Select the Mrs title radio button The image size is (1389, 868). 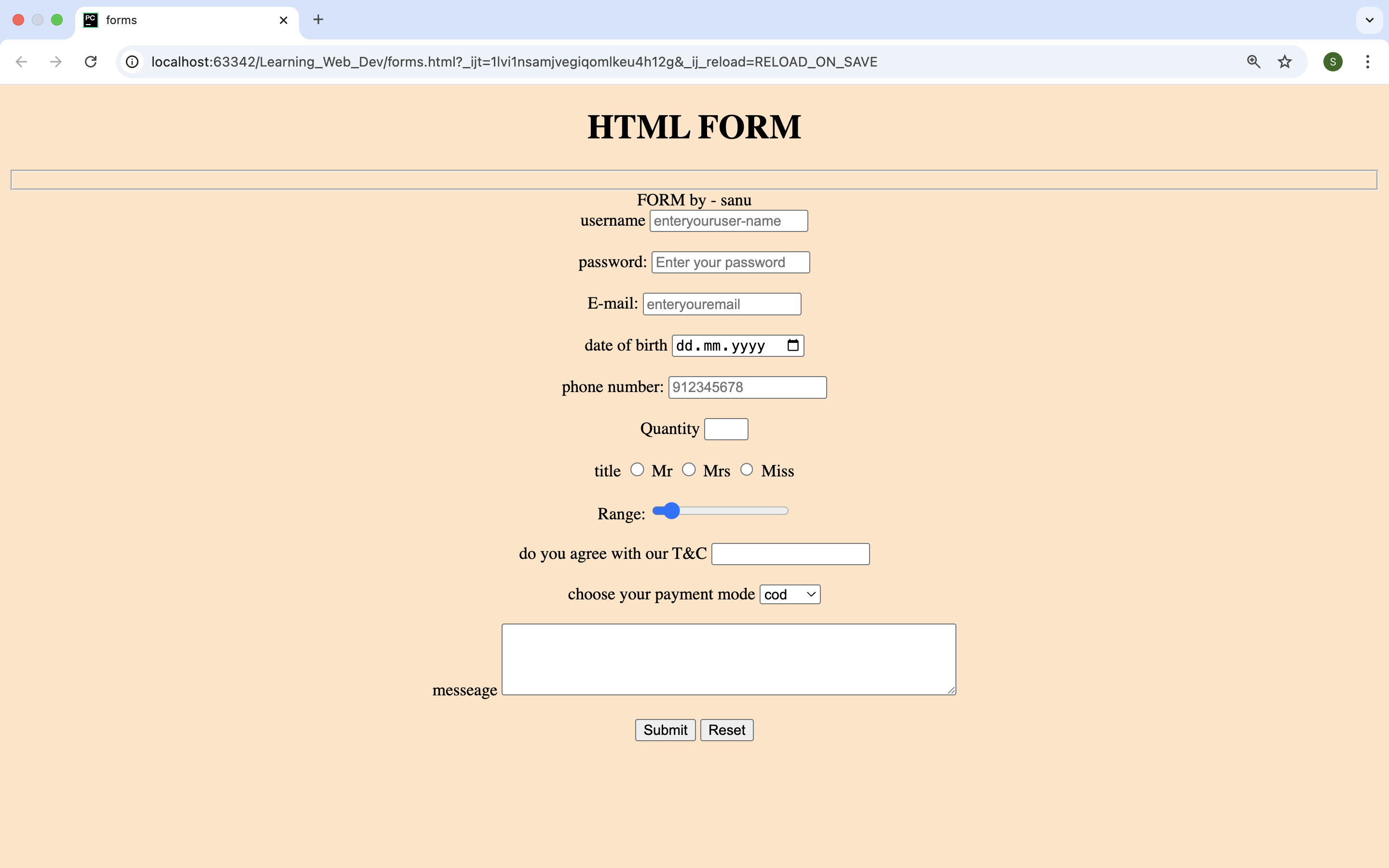point(689,470)
